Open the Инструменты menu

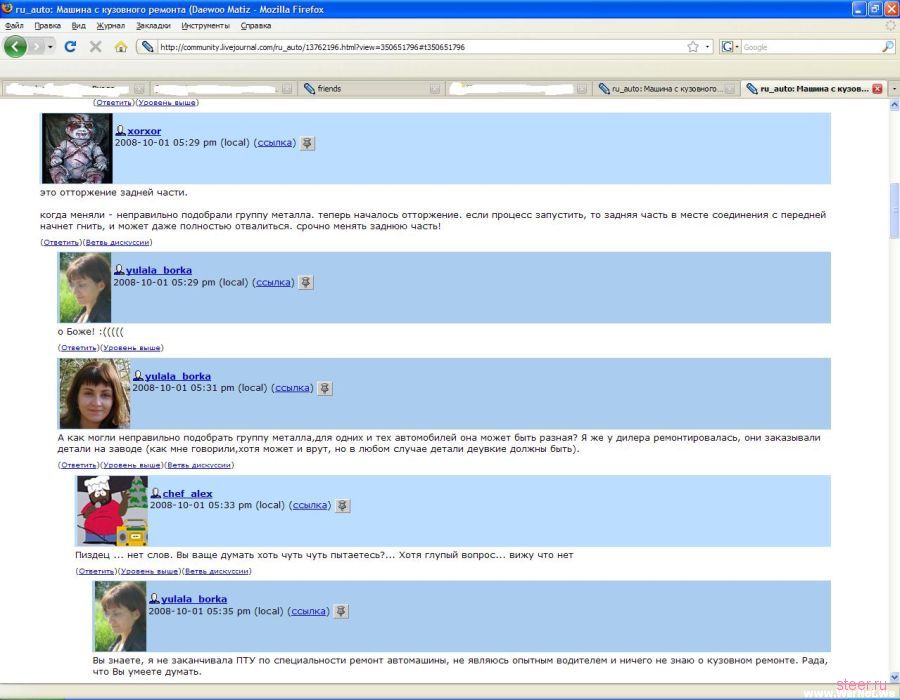tap(205, 25)
